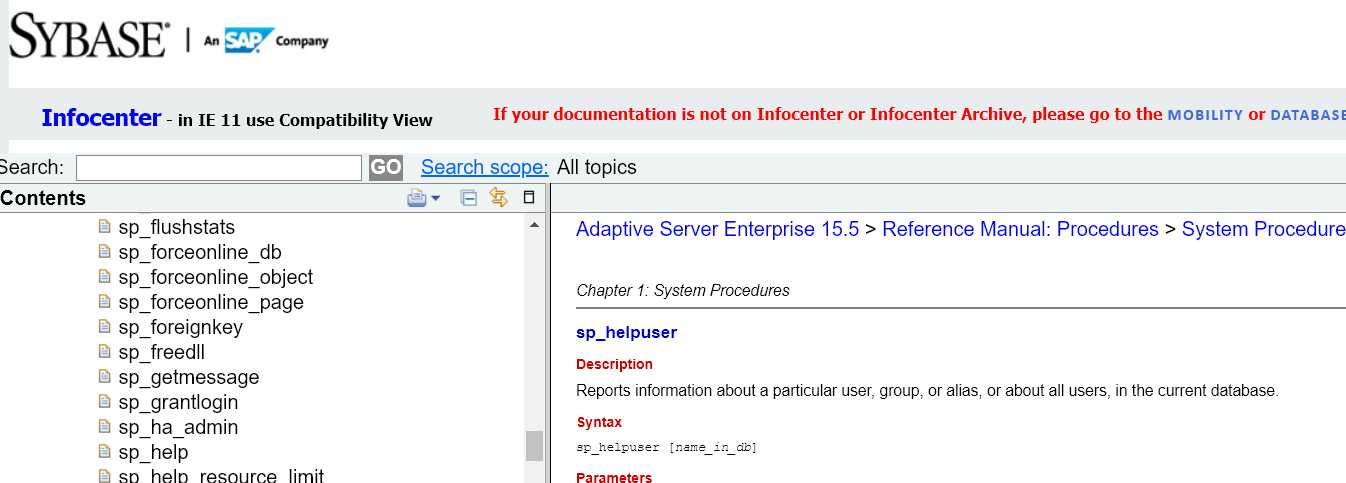Focus the Search input field
The width and height of the screenshot is (1346, 483).
click(219, 167)
